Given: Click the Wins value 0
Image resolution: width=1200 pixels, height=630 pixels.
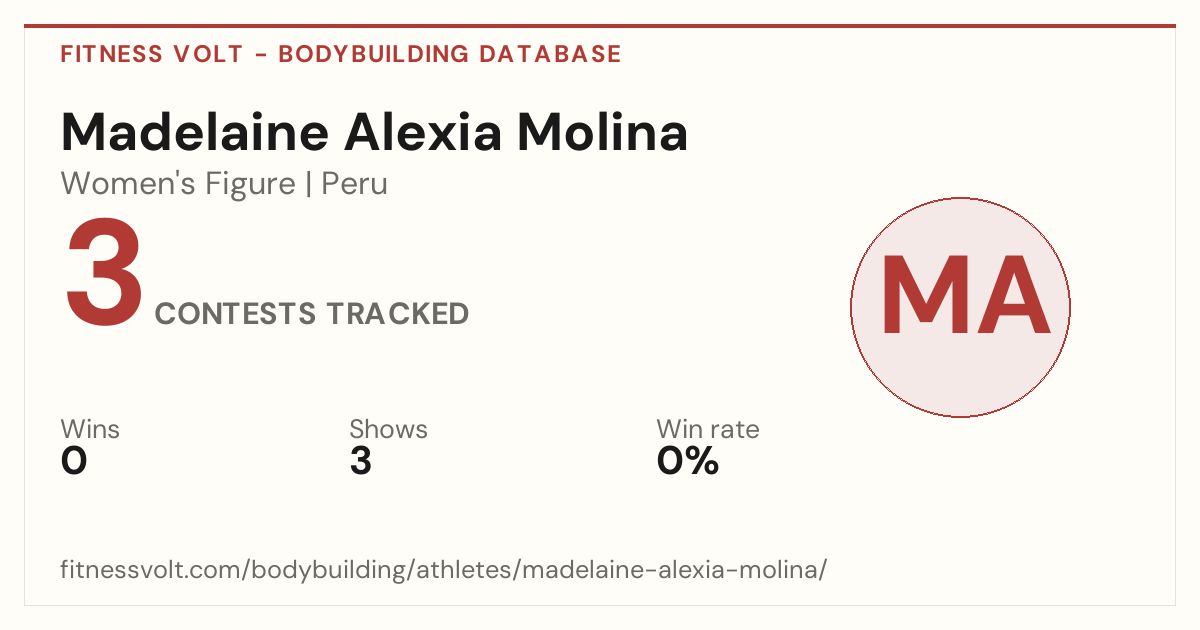Looking at the screenshot, I should (74, 462).
